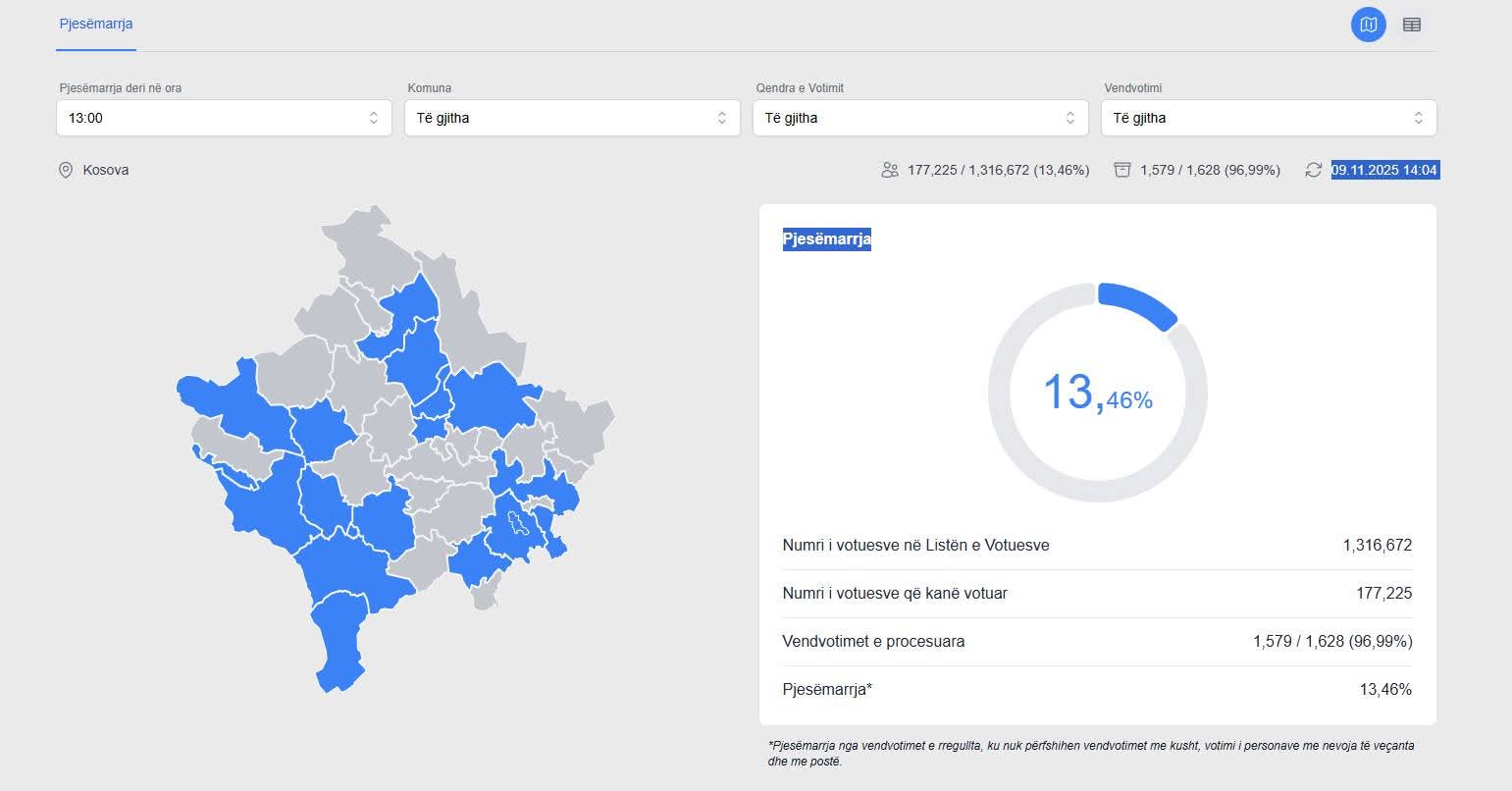Open the 'Pjesëmarrja deri në ora' time dropdown
Image resolution: width=1512 pixels, height=791 pixels.
[x=224, y=118]
